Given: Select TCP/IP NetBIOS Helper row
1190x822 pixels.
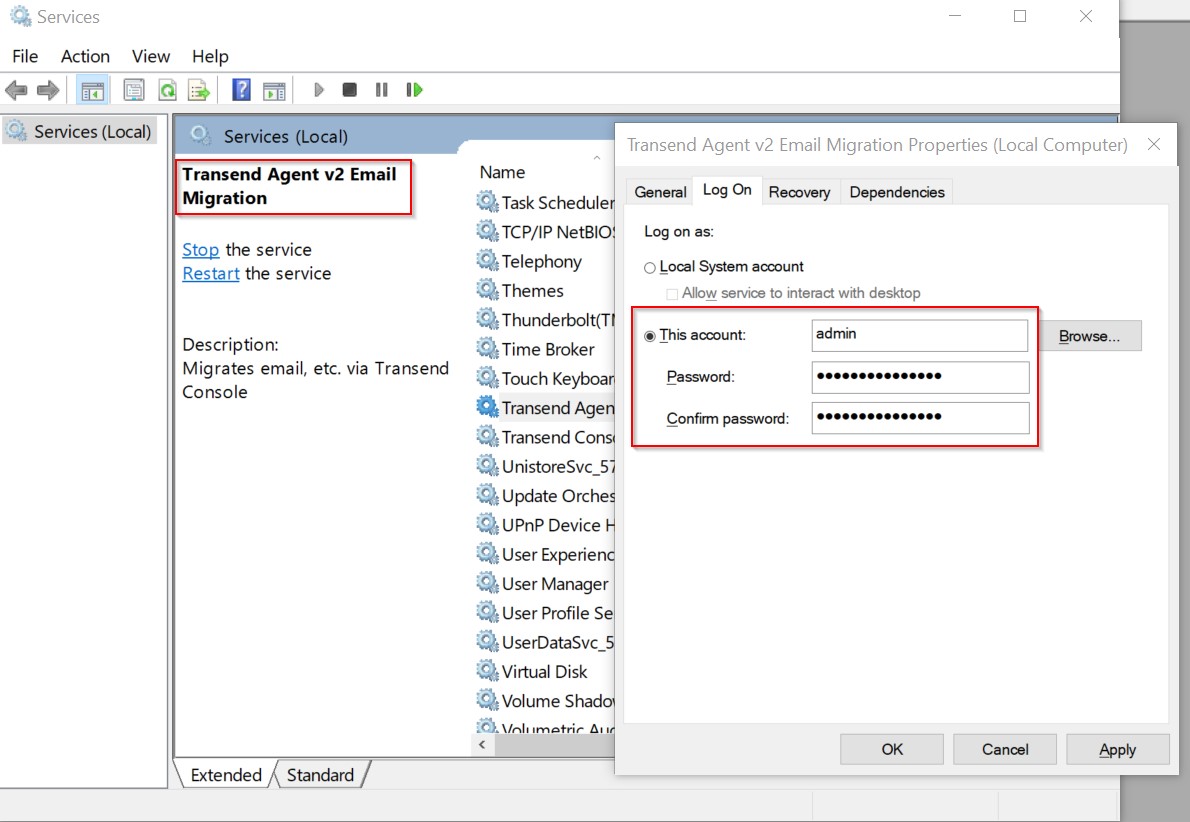Looking at the screenshot, I should tap(545, 231).
